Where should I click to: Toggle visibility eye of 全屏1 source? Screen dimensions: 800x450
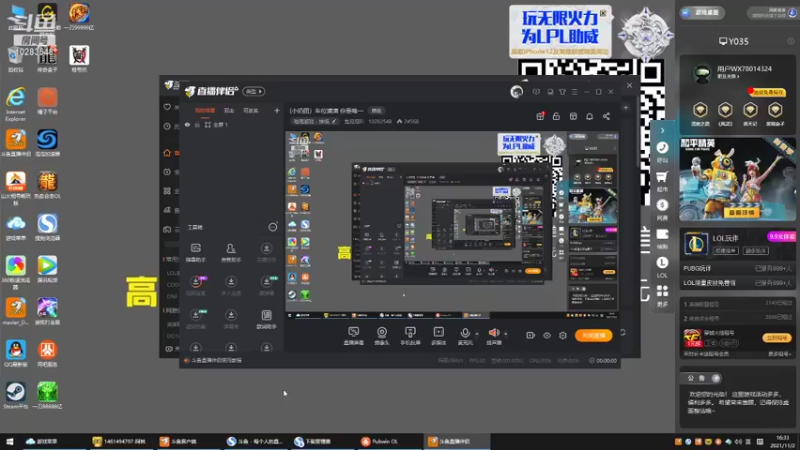[x=187, y=125]
